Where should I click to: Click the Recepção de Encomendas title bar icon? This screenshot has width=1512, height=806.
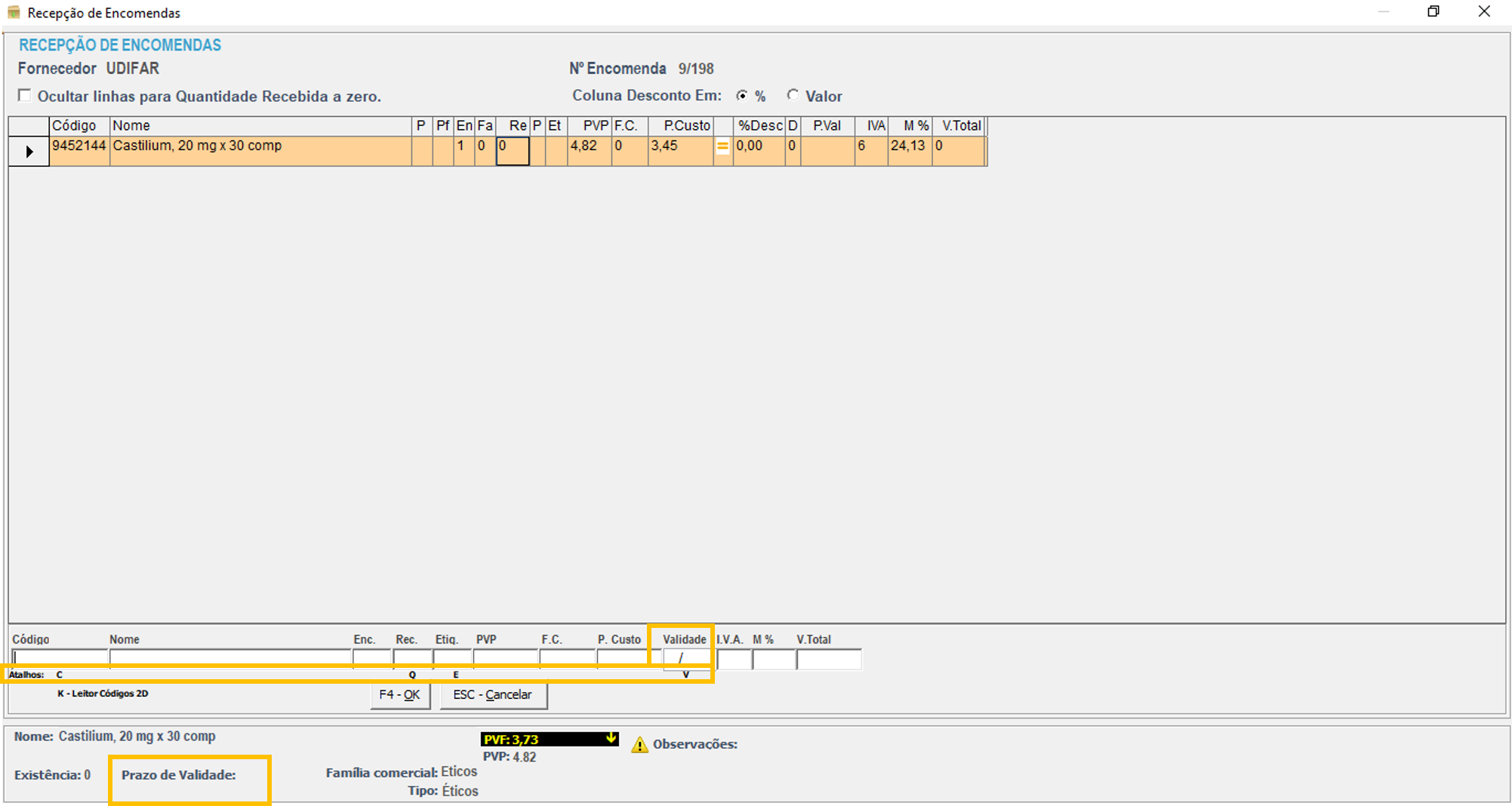pos(14,12)
